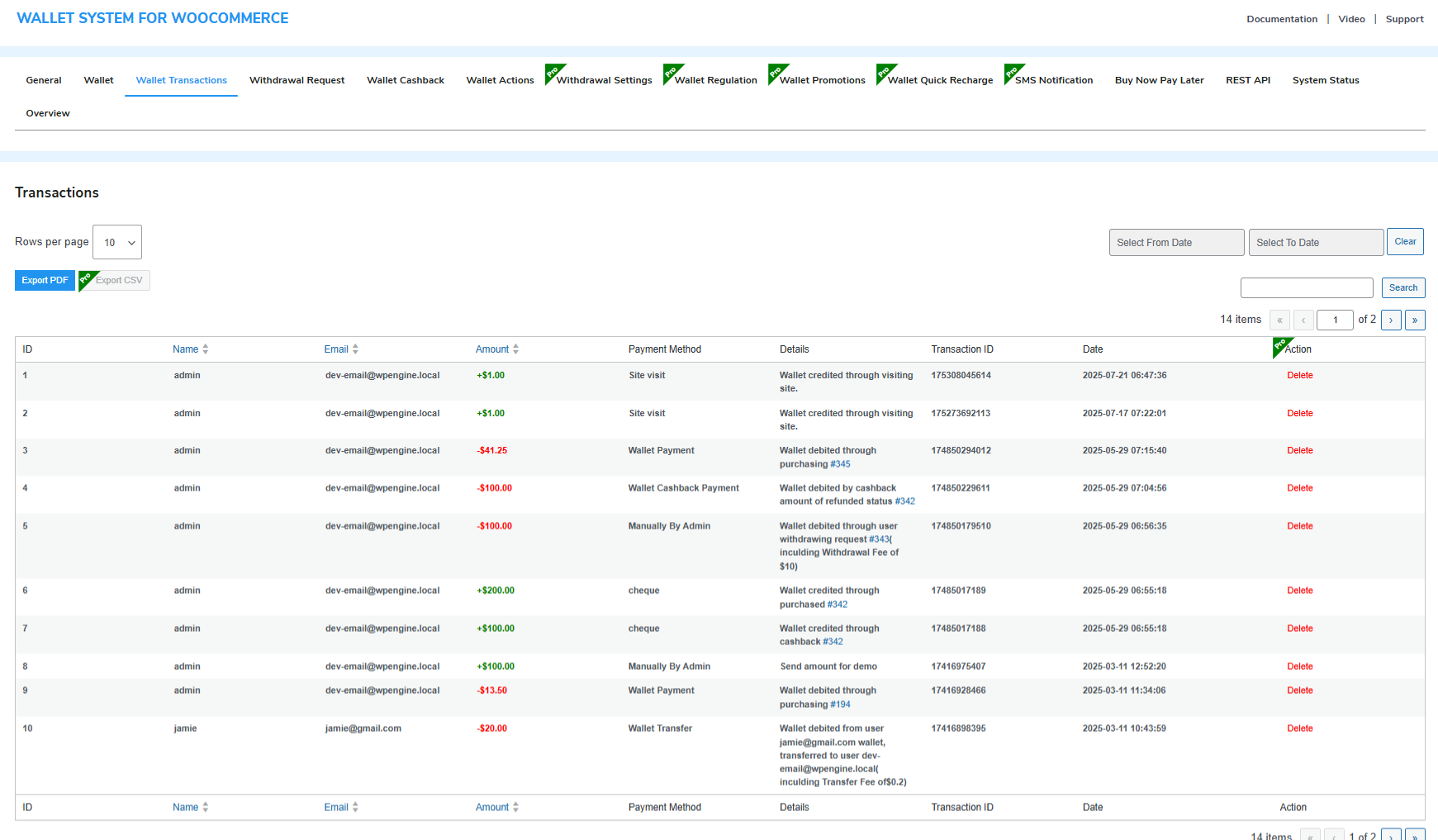The image size is (1438, 840).
Task: Click the Search button
Action: pyautogui.click(x=1403, y=287)
